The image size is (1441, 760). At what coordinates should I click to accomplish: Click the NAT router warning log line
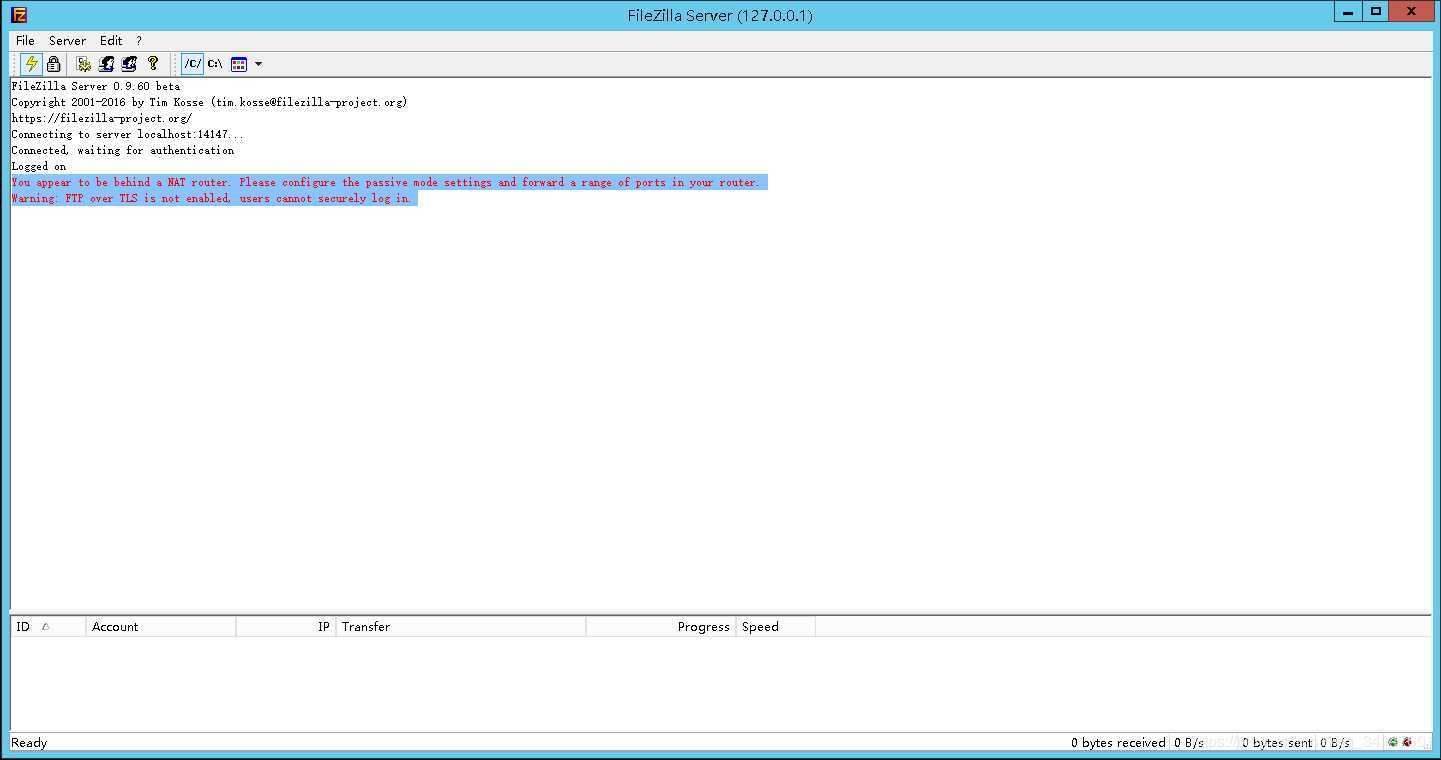[x=385, y=182]
